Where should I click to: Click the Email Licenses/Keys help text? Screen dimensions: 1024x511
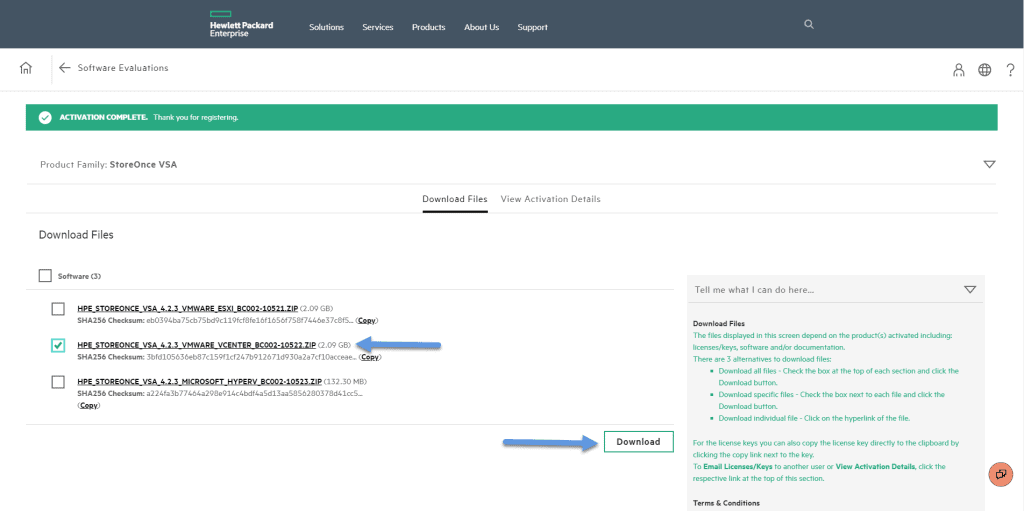click(738, 467)
